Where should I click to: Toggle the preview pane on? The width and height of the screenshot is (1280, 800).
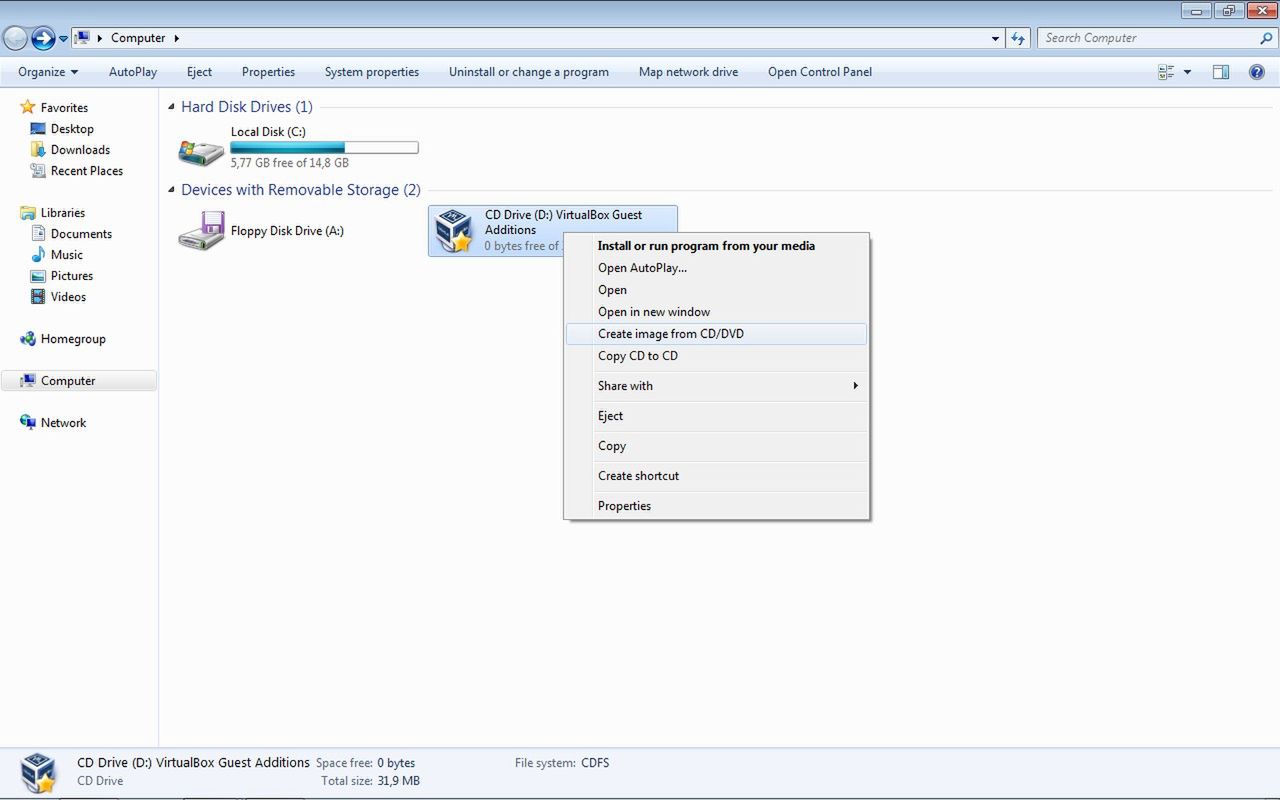1220,71
